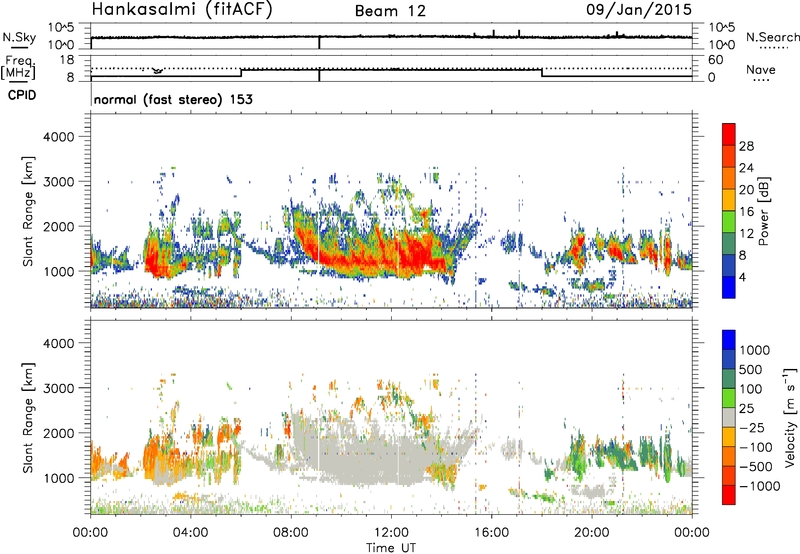Click the 'CPID' label

(x=22, y=95)
